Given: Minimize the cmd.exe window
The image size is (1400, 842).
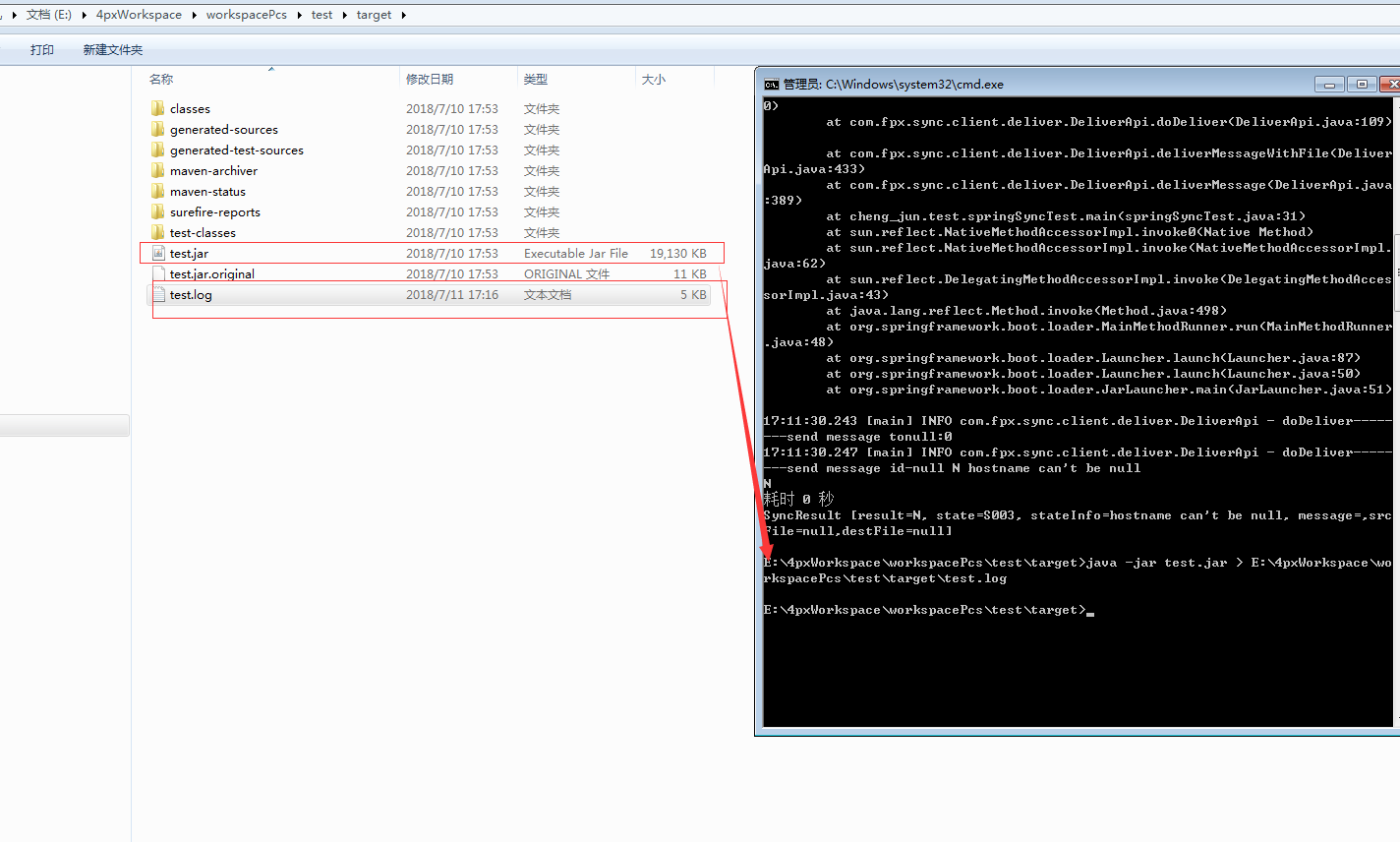Looking at the screenshot, I should [x=1329, y=85].
